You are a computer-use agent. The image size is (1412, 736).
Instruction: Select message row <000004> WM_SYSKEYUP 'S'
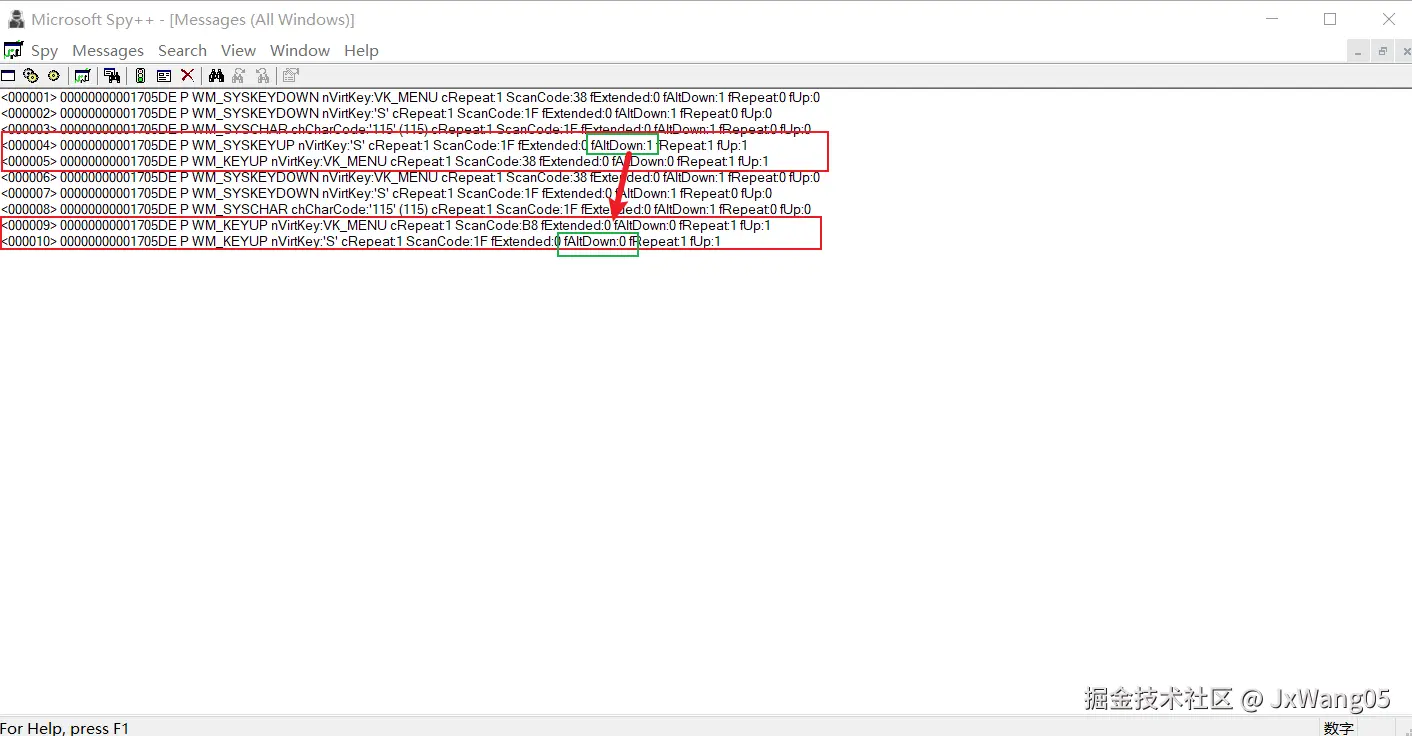click(374, 145)
